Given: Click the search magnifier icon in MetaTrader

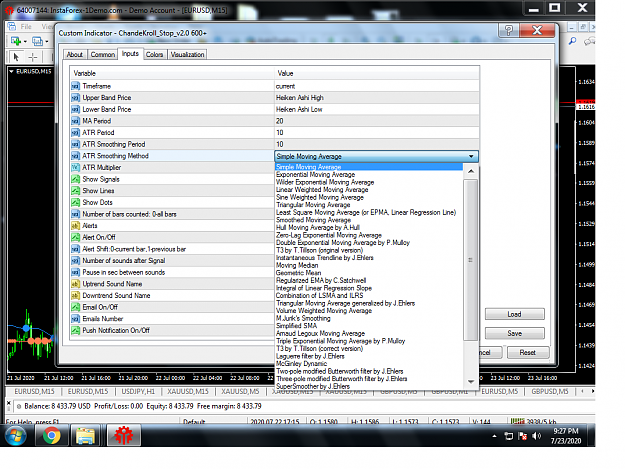Looking at the screenshot, I should tap(572, 41).
